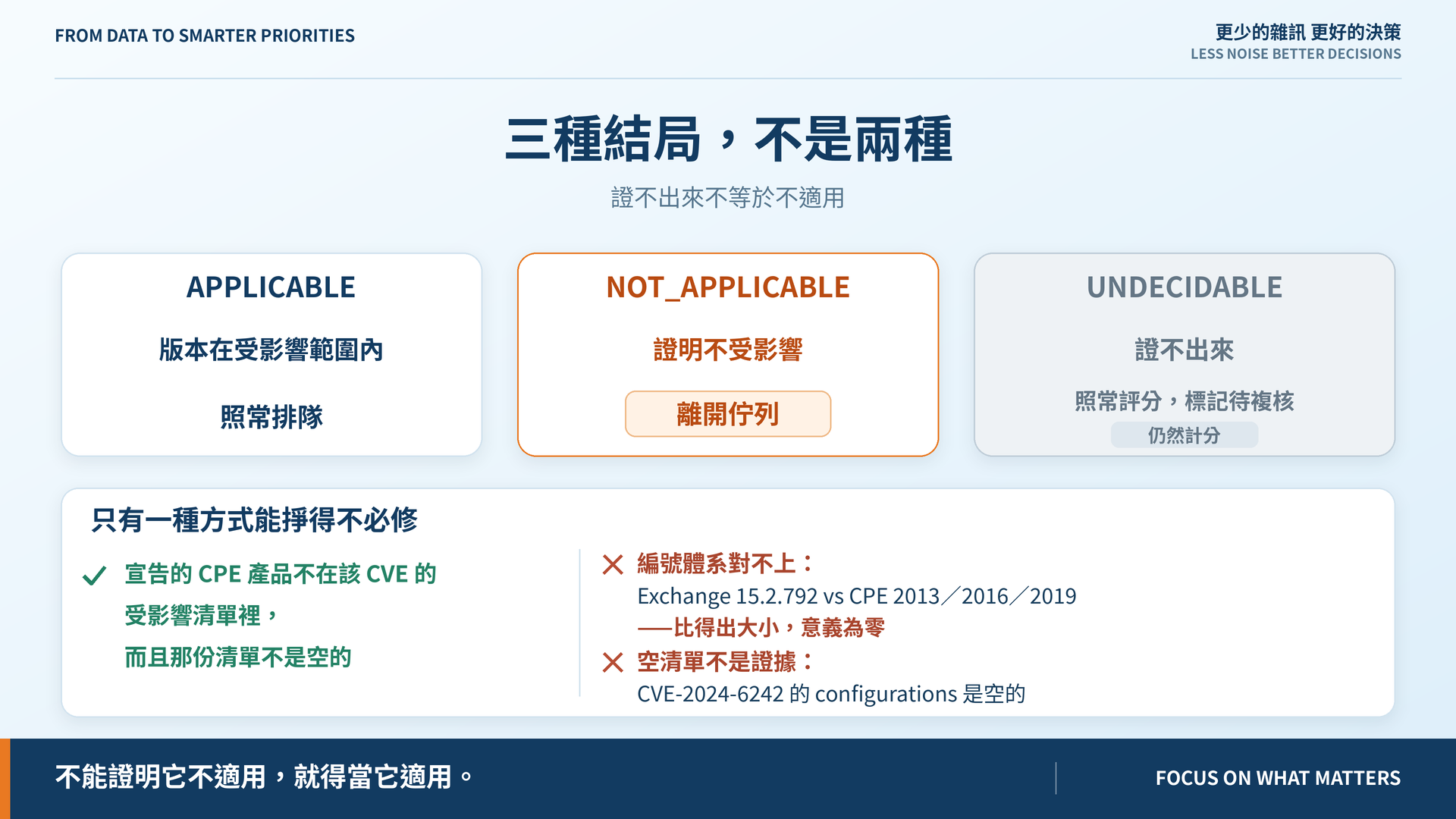Select the NOT_APPLICABLE card heading
Viewport: 1456px width, 819px height.
pyautogui.click(x=728, y=287)
